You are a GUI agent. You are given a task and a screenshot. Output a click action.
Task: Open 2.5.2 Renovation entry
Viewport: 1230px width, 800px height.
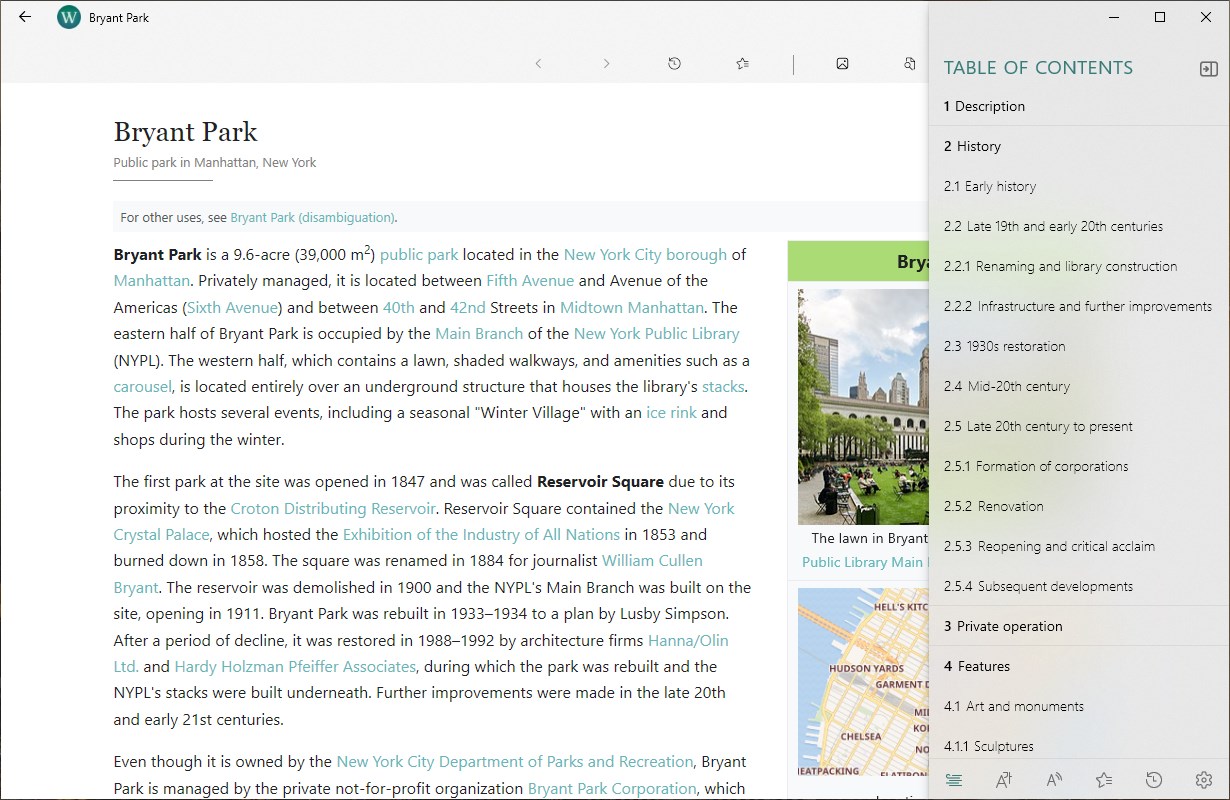[1079, 506]
